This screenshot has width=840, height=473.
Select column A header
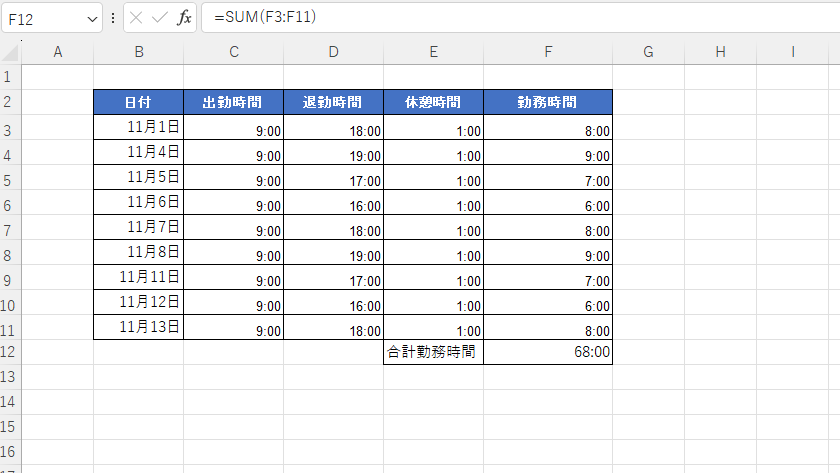(58, 52)
